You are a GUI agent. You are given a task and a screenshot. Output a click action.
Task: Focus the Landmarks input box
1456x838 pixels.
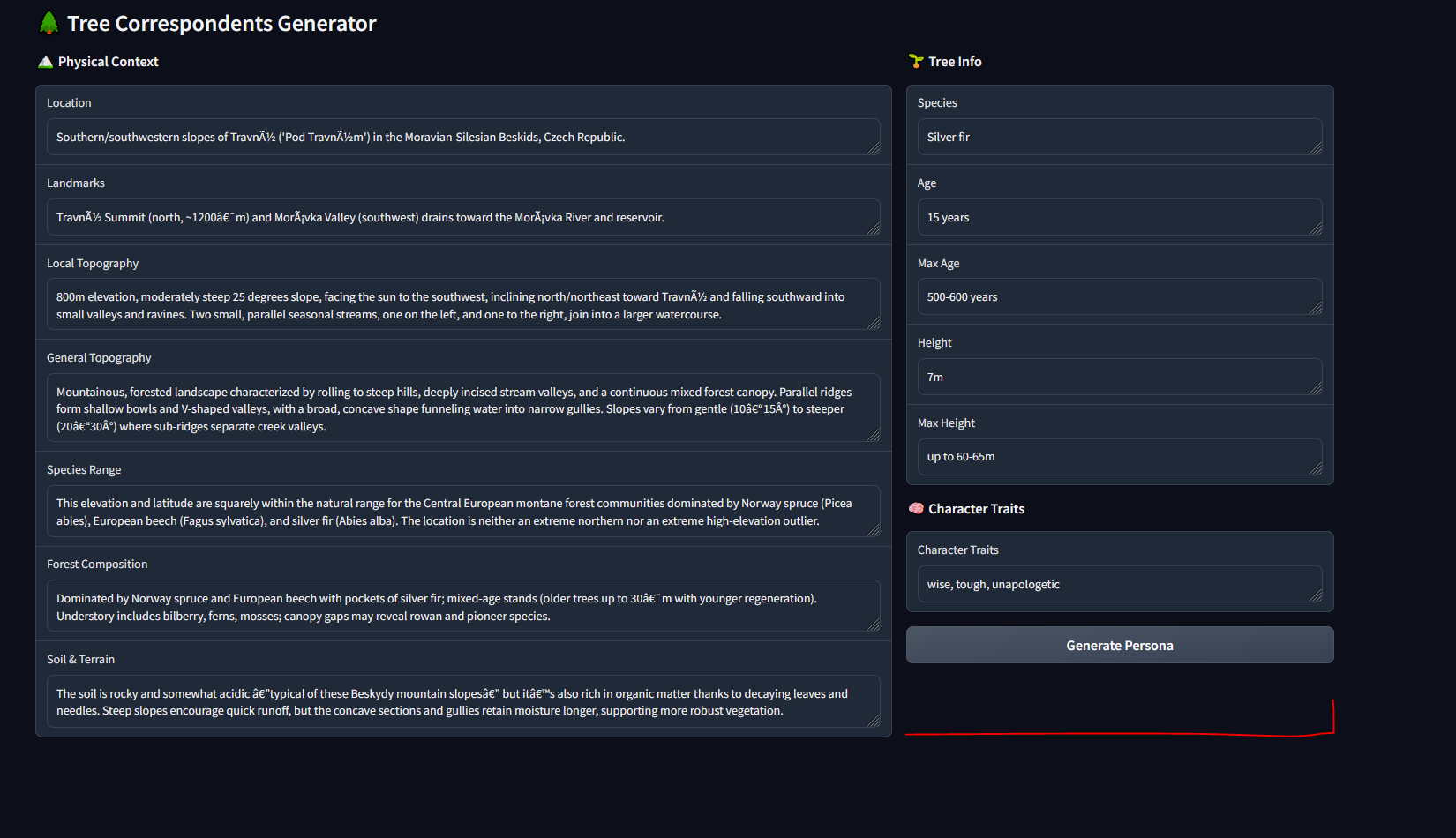pos(462,218)
